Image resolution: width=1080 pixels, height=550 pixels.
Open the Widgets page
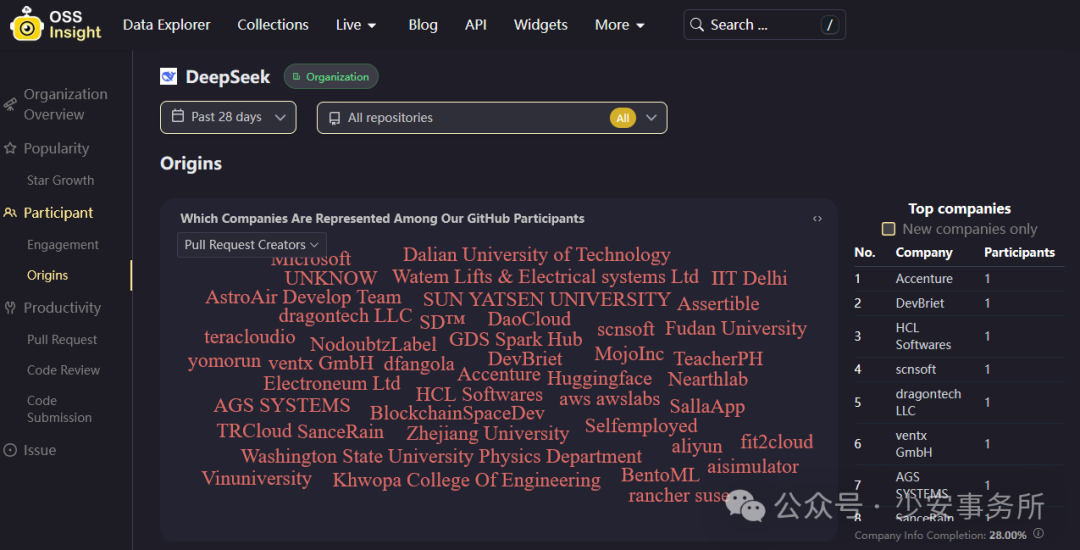(x=541, y=25)
